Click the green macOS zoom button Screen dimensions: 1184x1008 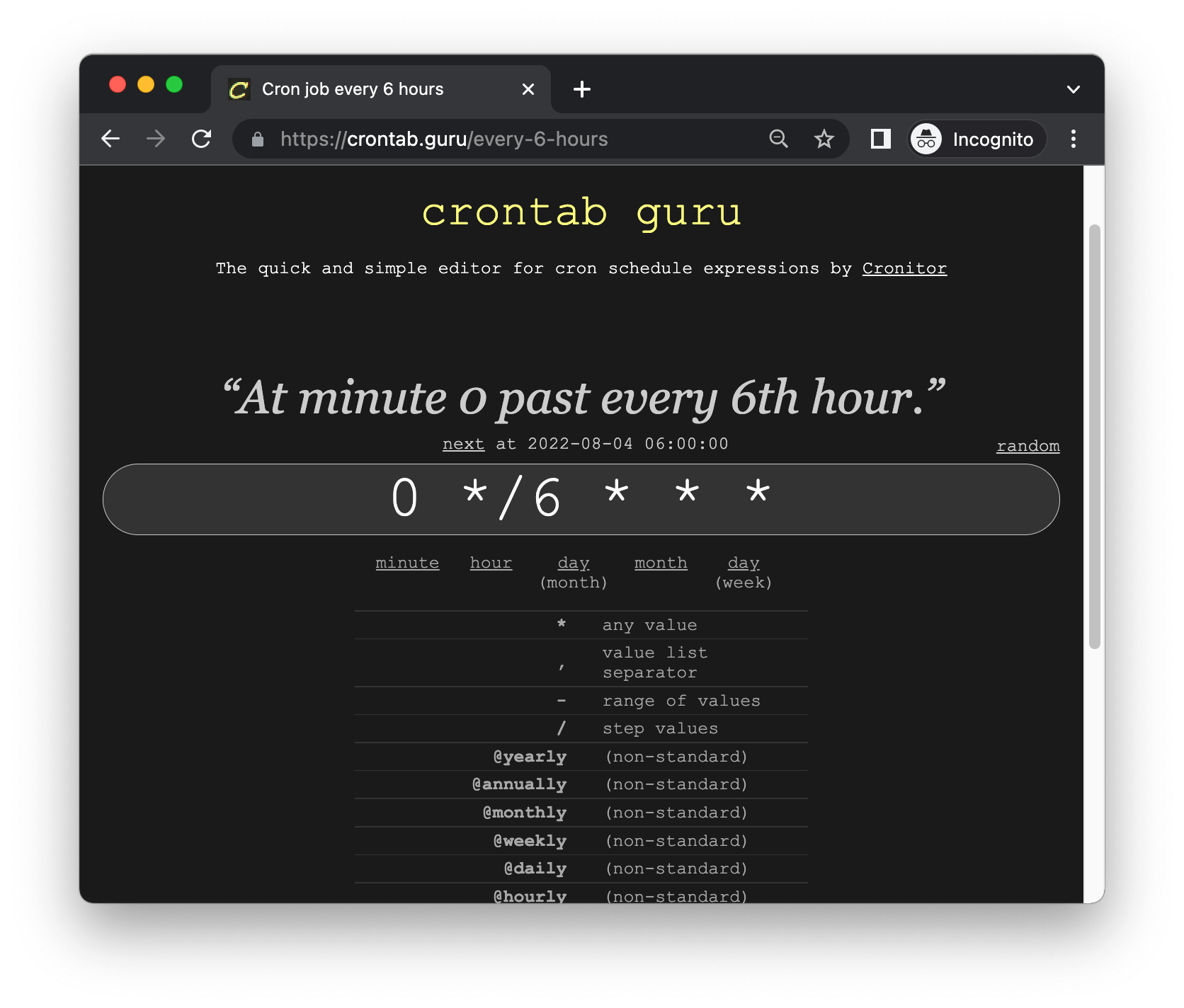[174, 85]
